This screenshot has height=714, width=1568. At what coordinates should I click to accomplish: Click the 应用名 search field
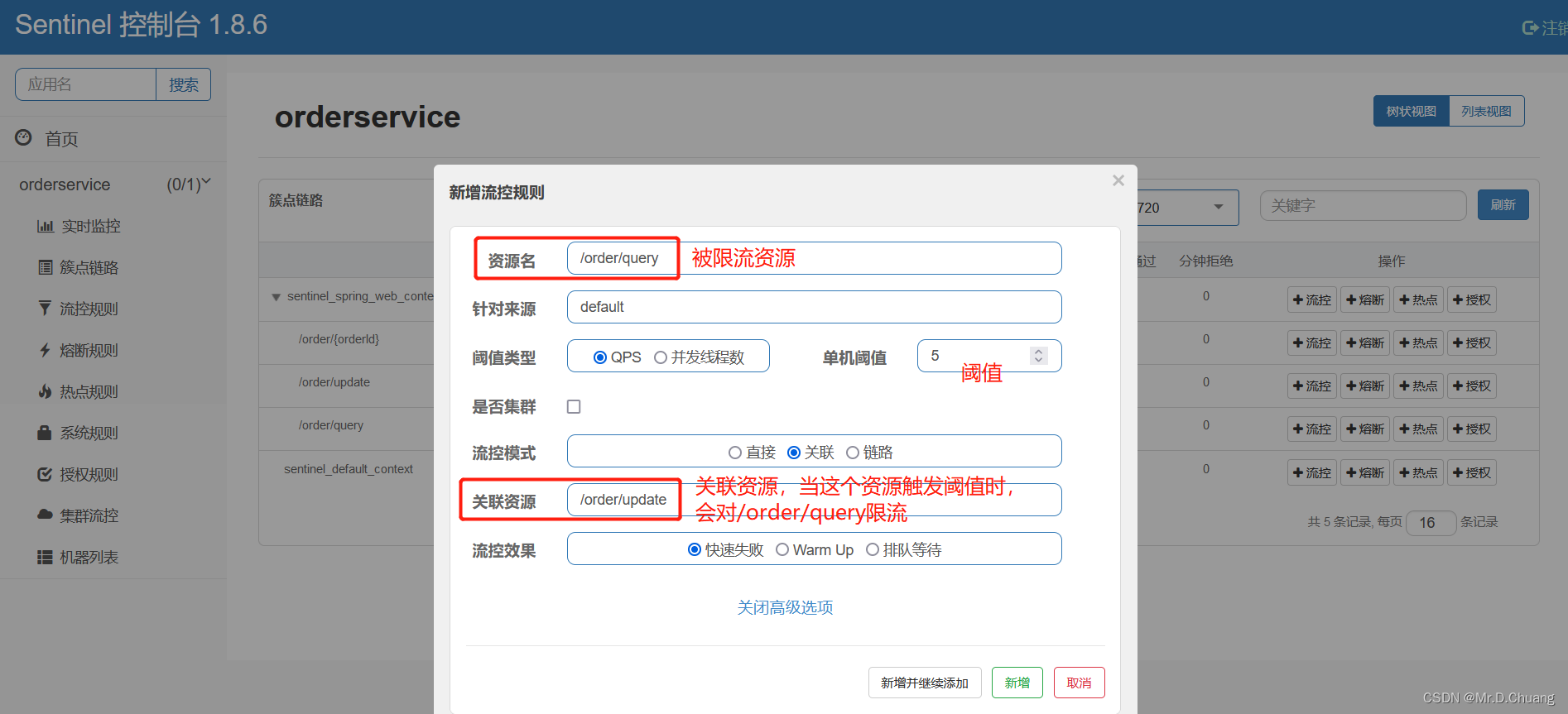85,84
